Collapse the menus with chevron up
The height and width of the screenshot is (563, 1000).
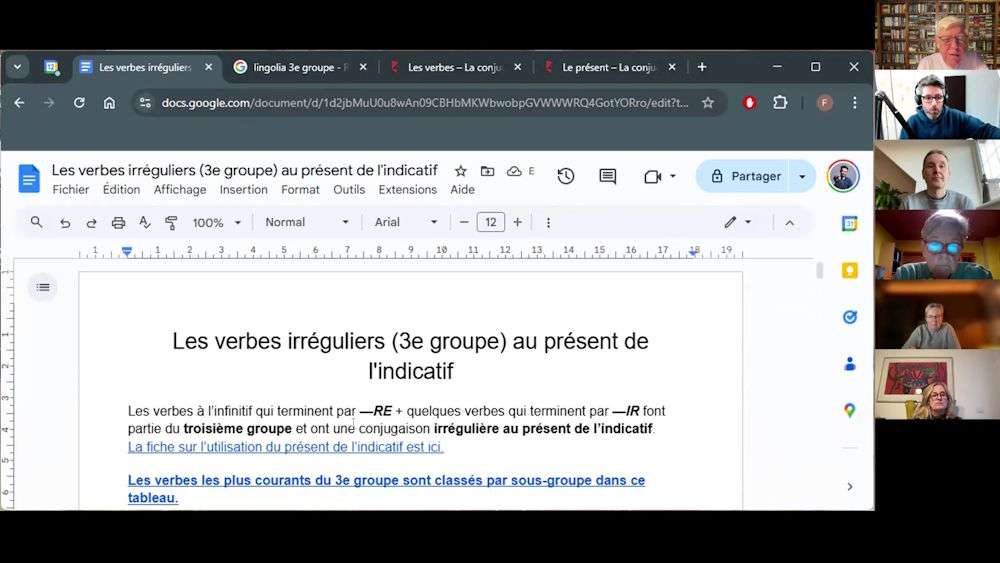coord(790,223)
